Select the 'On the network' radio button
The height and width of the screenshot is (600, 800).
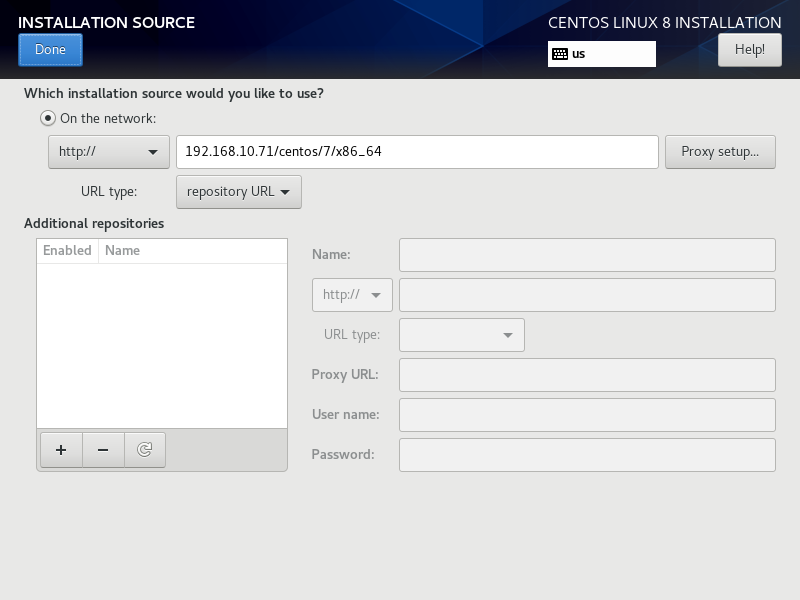(x=48, y=118)
